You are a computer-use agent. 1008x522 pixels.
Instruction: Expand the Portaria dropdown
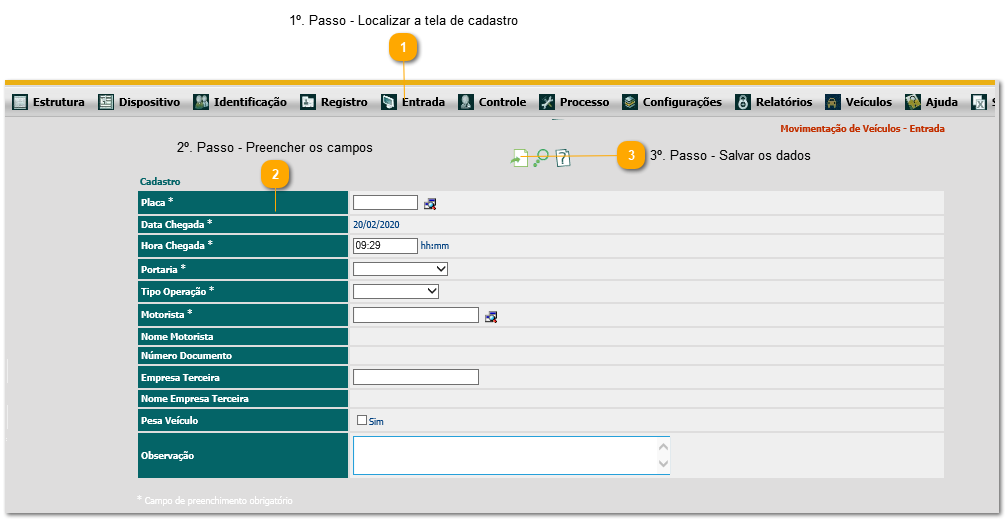[400, 269]
